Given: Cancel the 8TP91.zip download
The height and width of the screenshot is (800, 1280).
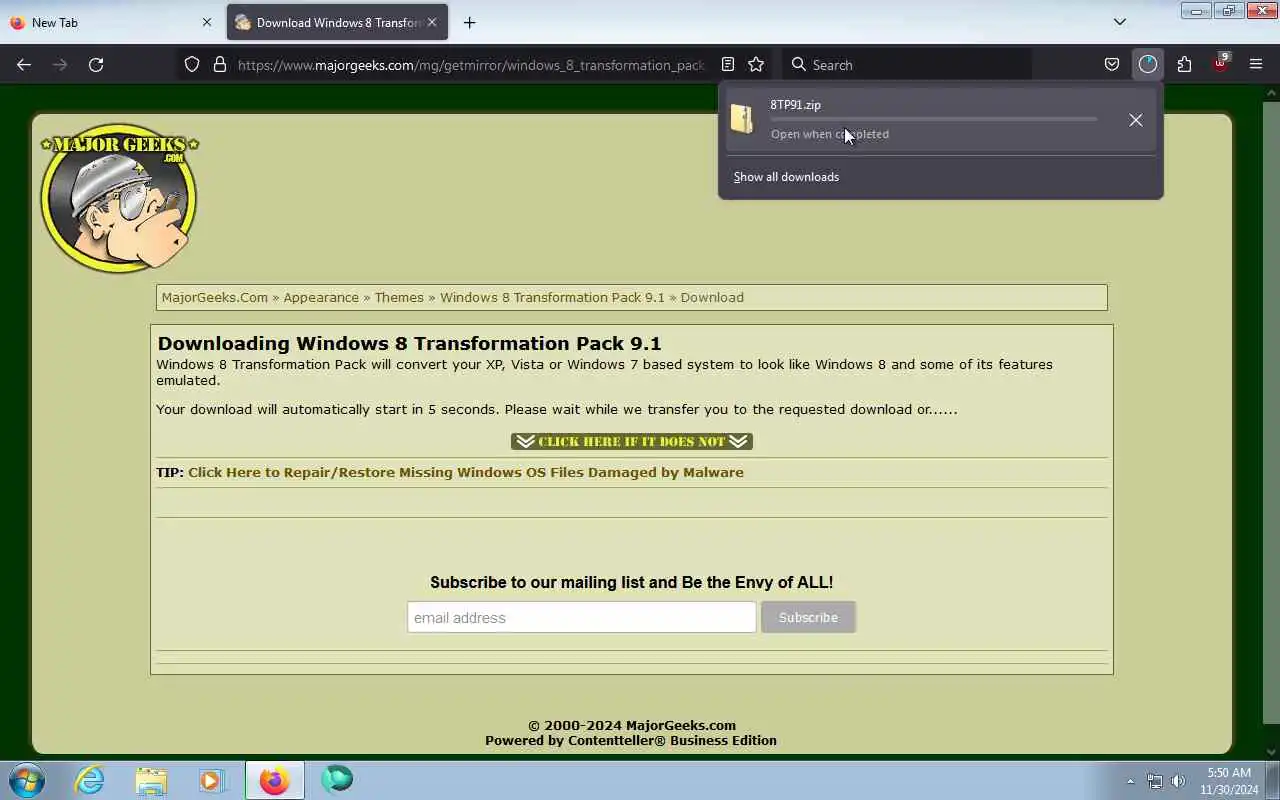Looking at the screenshot, I should [1136, 120].
